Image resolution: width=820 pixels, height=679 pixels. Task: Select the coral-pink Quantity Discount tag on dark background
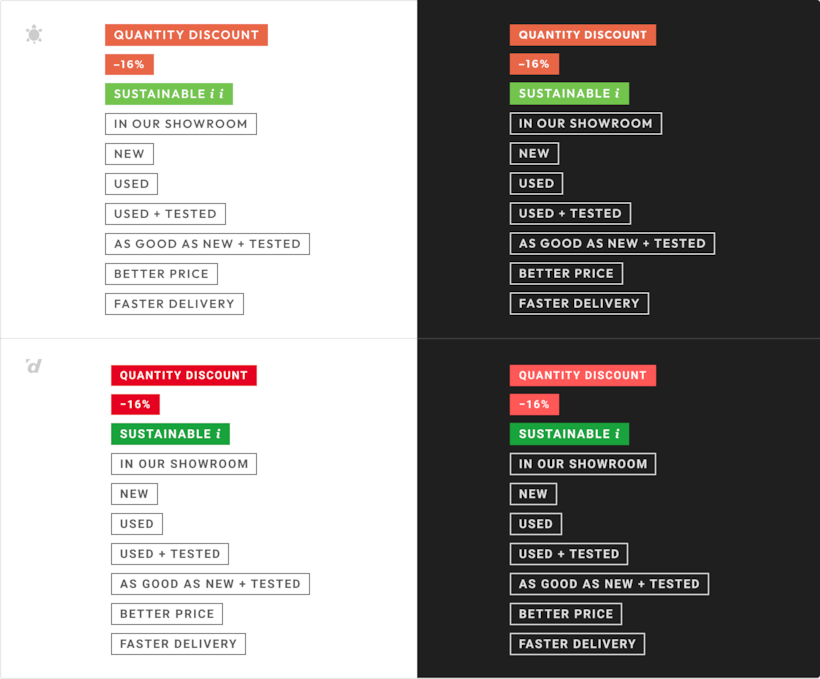[582, 375]
